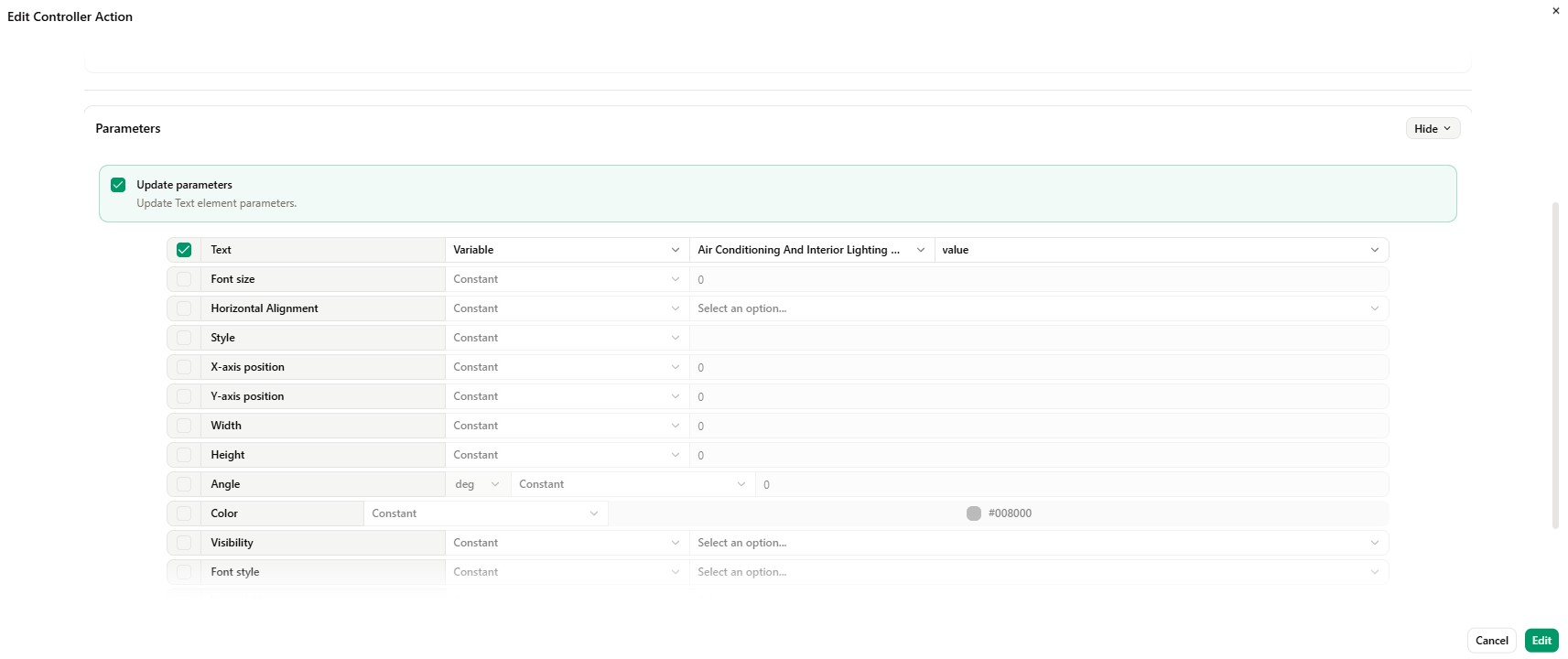This screenshot has height=659, width=1568.
Task: Check the Width parameter checkbox
Action: click(x=184, y=426)
